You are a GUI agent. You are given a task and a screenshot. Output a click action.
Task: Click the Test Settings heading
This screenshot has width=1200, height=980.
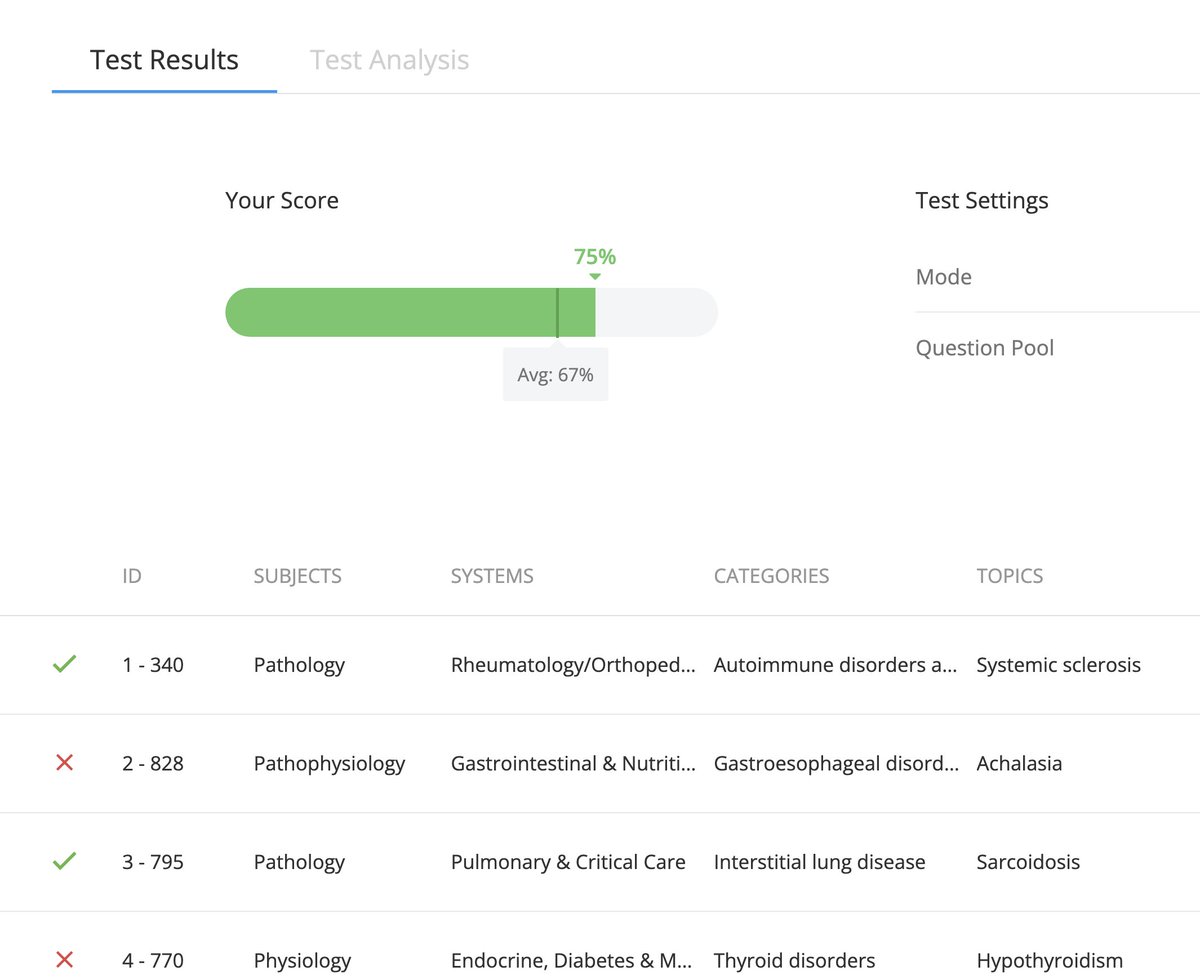pyautogui.click(x=982, y=200)
